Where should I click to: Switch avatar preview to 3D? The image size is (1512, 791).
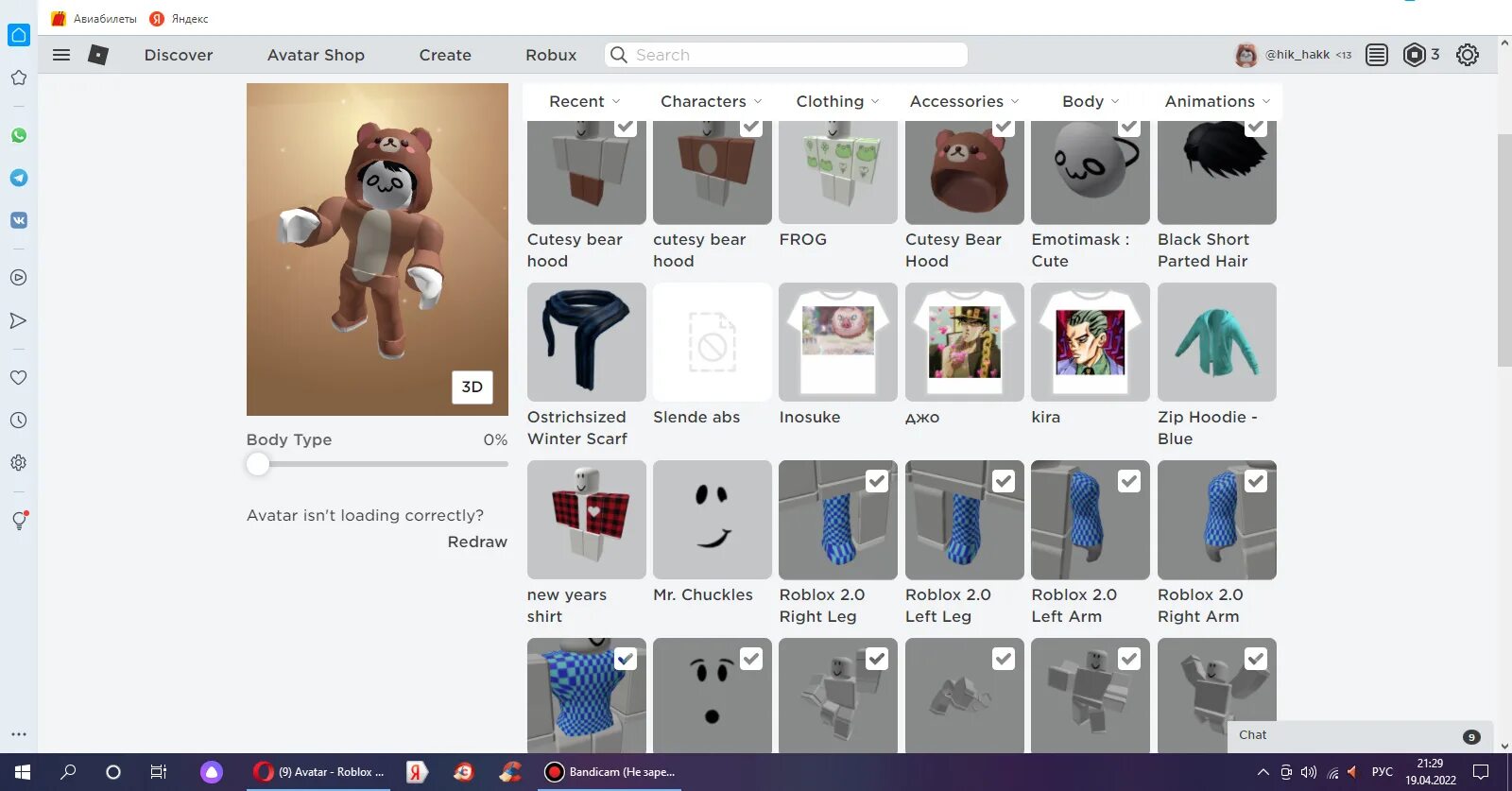coord(472,387)
